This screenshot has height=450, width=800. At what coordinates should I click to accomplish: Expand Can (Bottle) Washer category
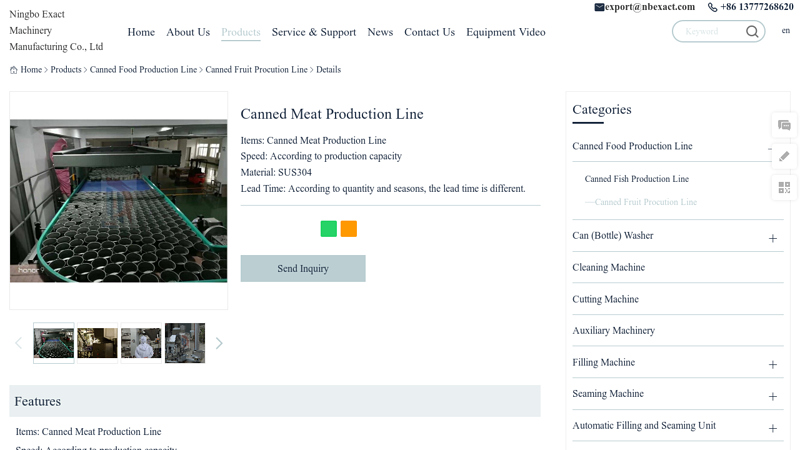pos(773,238)
